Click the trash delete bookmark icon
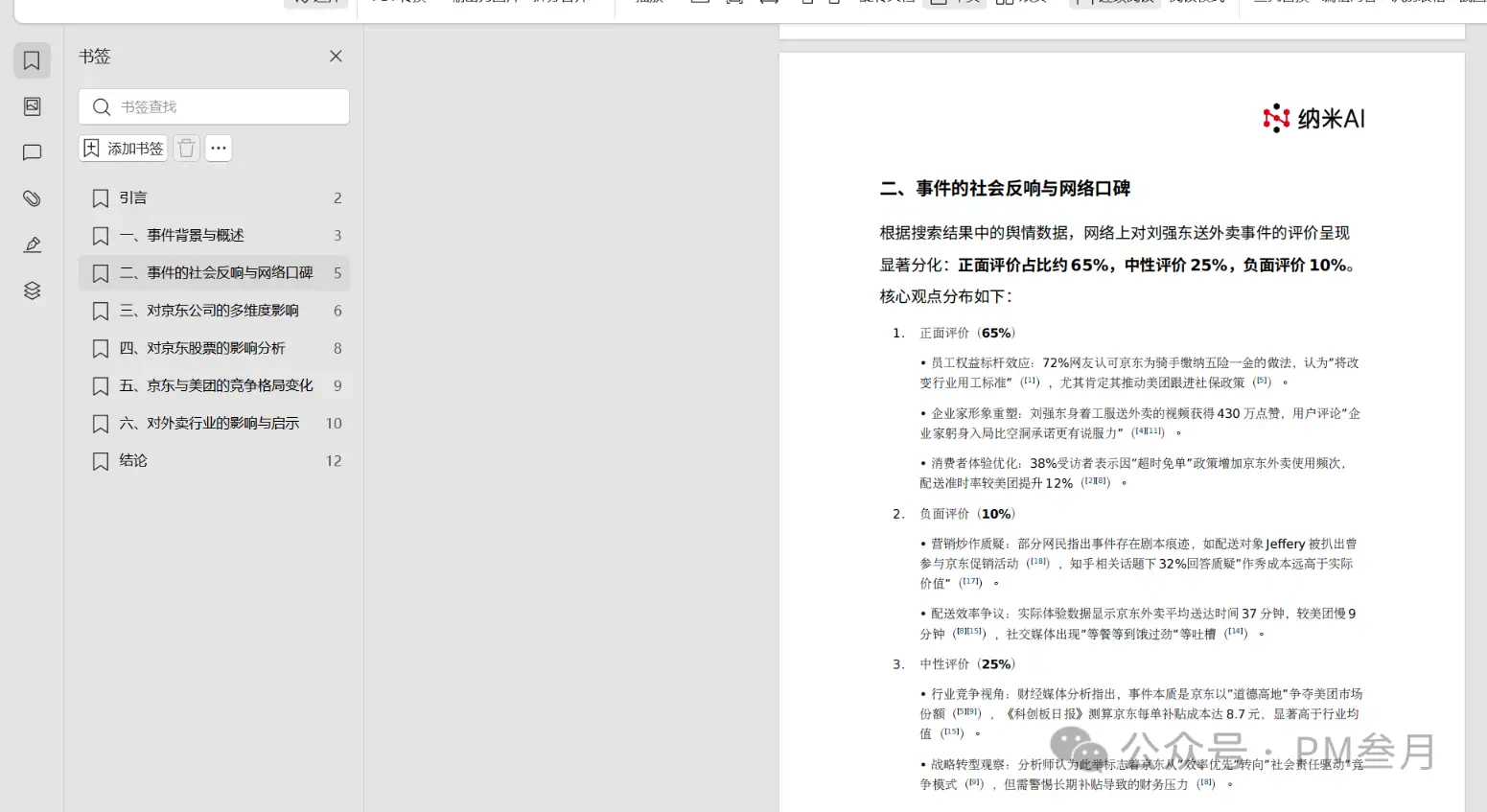Screen dimensions: 1487x812 click(187, 149)
